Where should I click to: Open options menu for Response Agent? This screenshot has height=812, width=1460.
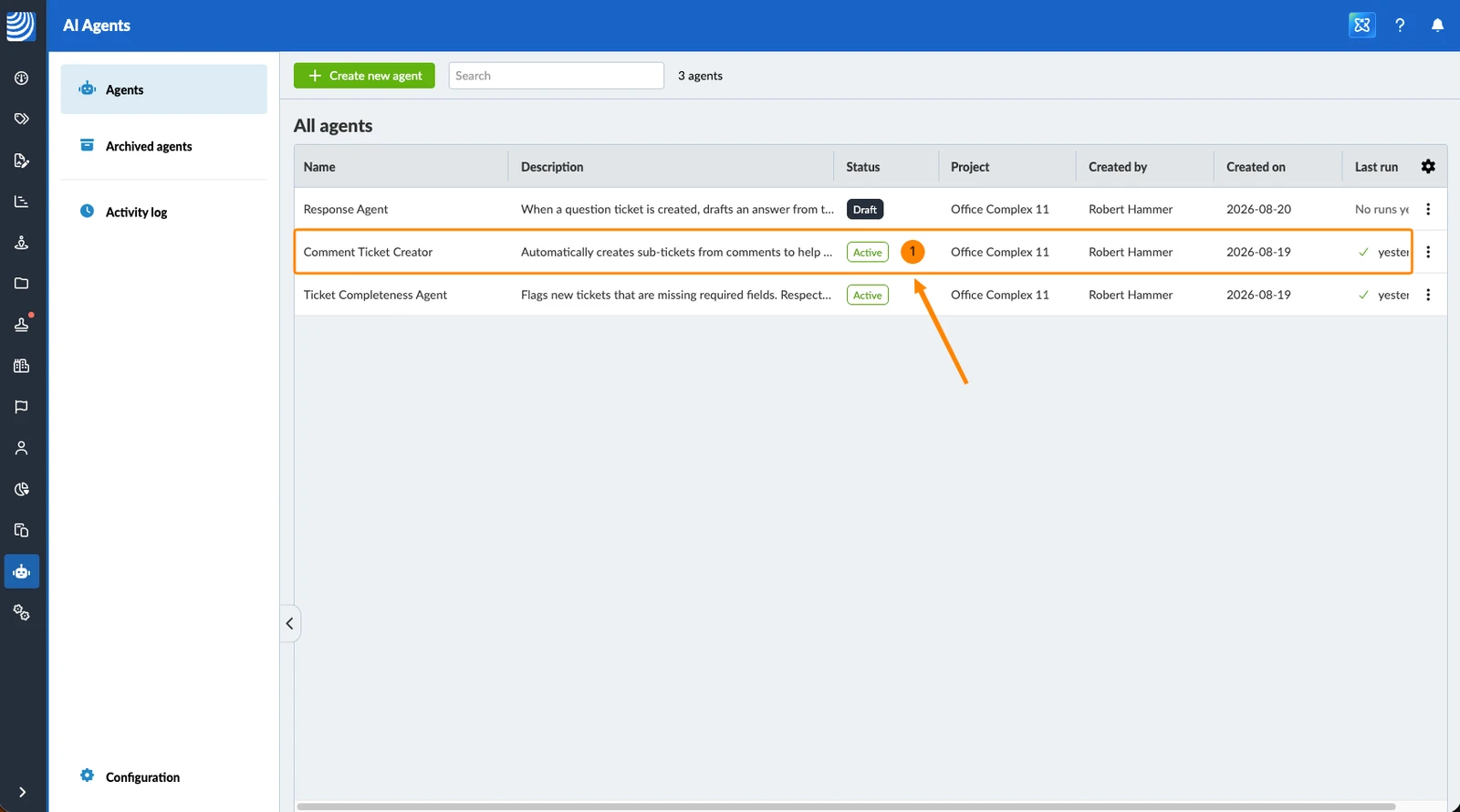[1428, 209]
